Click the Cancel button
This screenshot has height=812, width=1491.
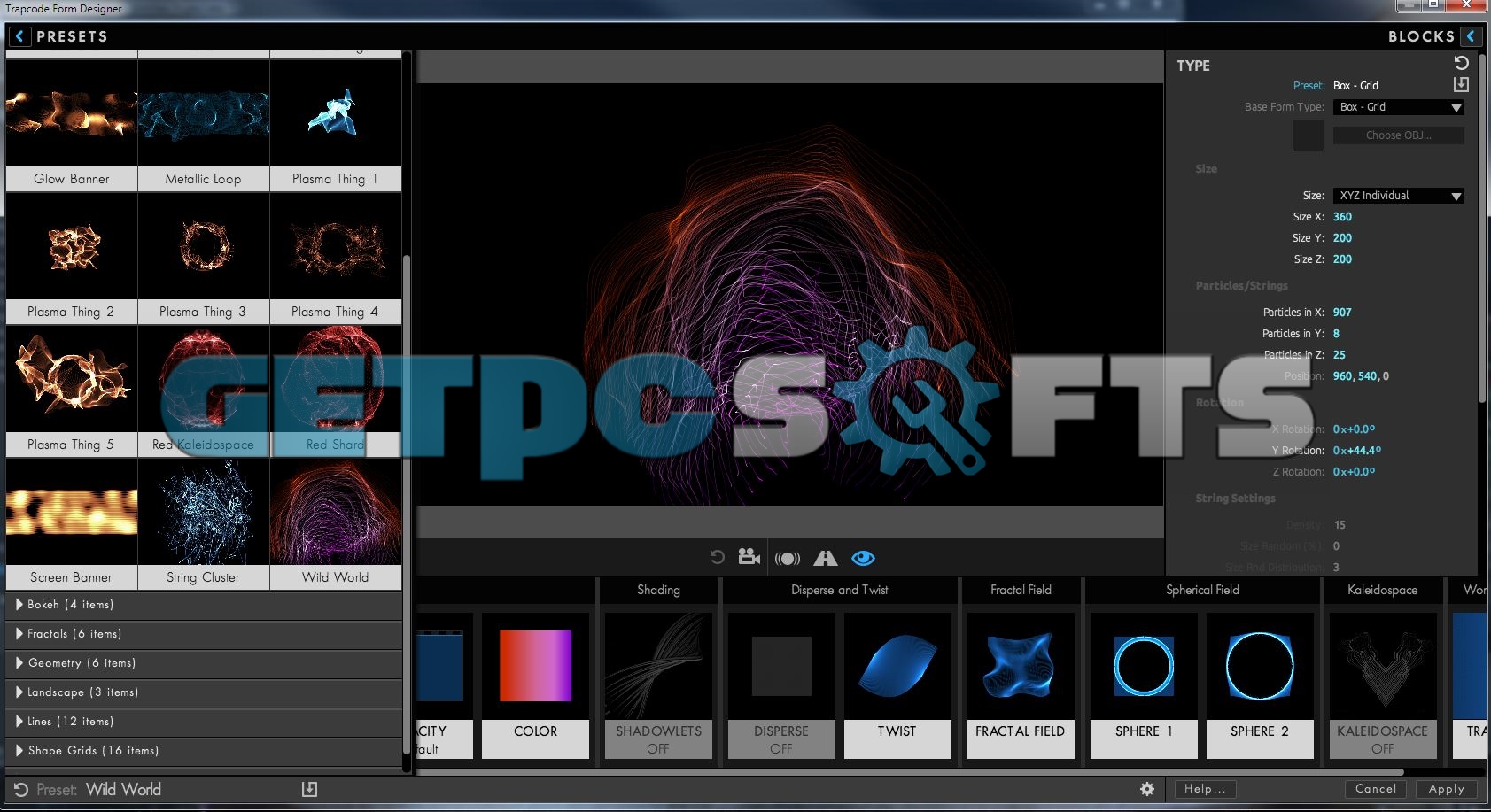(1376, 789)
